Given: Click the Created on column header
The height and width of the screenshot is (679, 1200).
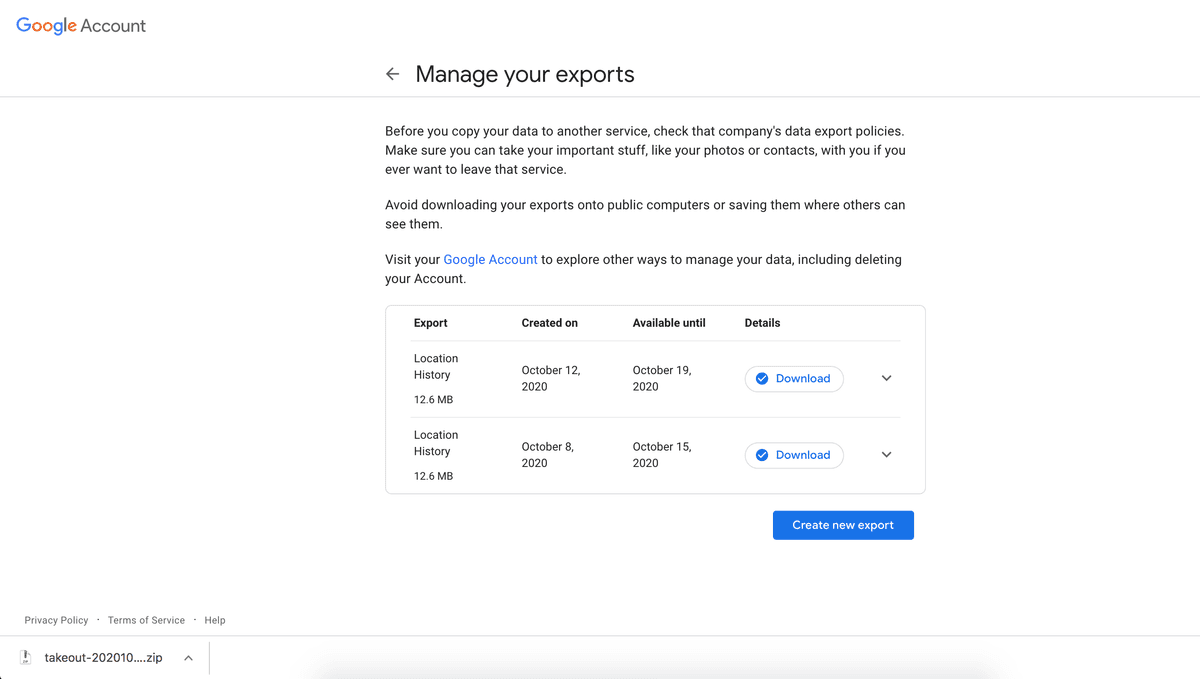Looking at the screenshot, I should (x=549, y=323).
